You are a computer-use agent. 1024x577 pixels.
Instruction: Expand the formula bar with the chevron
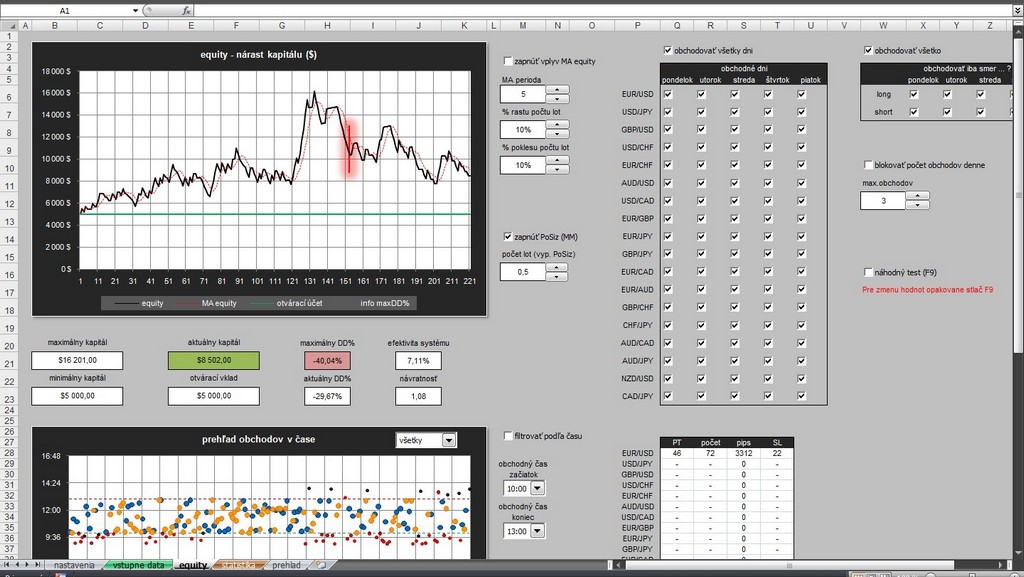[1017, 10]
